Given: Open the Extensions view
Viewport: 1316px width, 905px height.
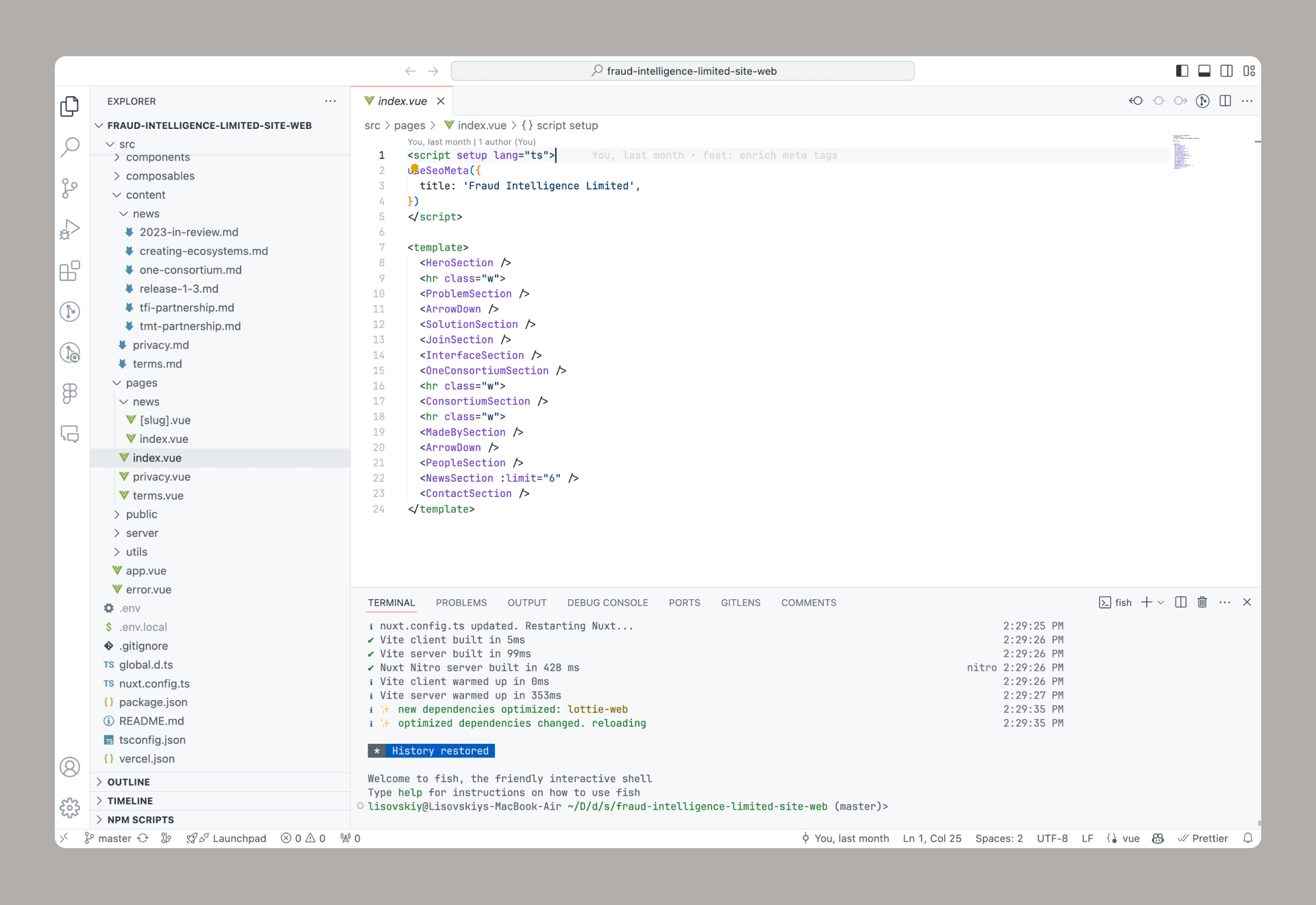Looking at the screenshot, I should coord(70,270).
